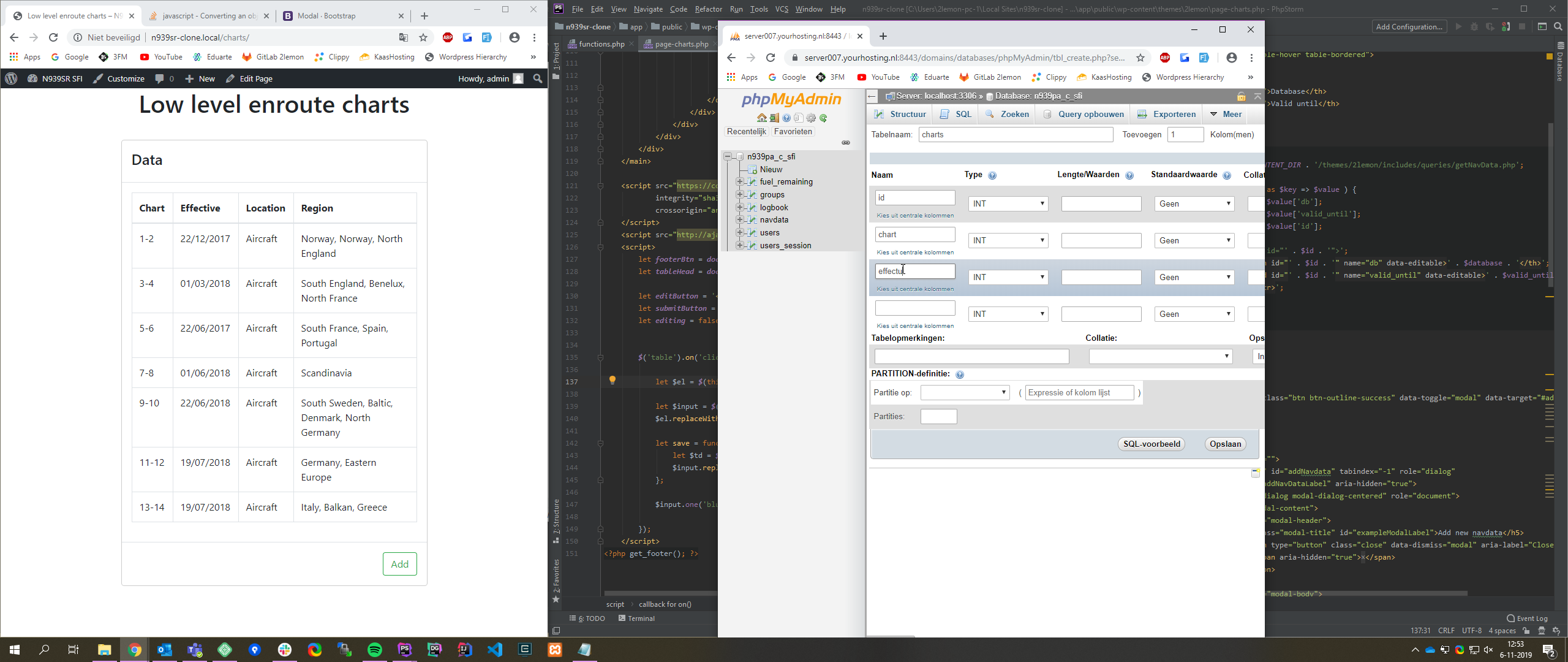Click the PARTITION-definitie help icon
Image resolution: width=1568 pixels, height=662 pixels.
pos(960,375)
